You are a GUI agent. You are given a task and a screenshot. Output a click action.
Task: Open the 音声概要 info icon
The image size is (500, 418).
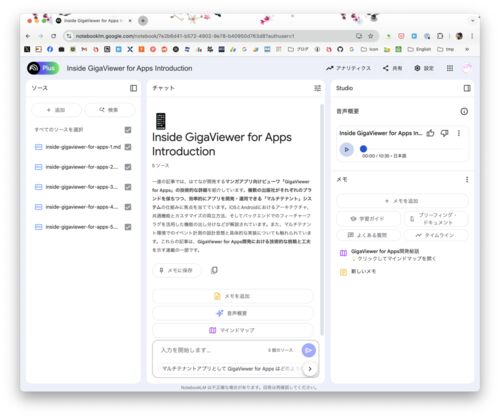(x=464, y=111)
